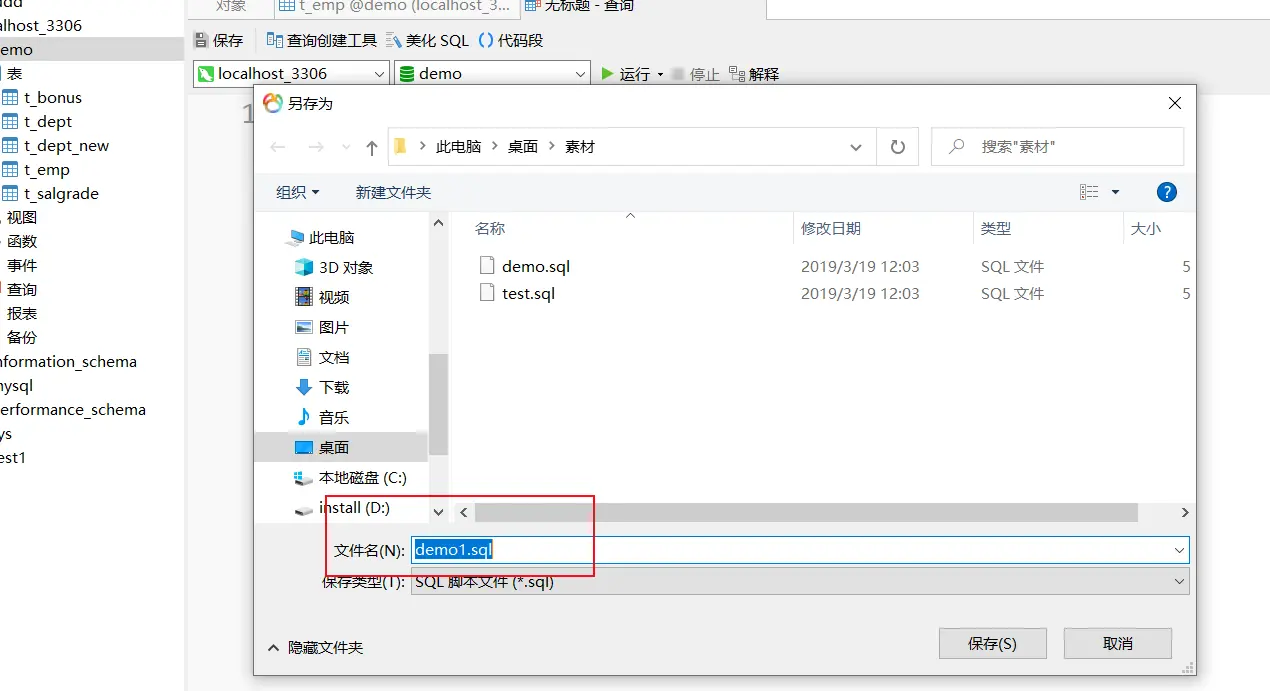This screenshot has width=1270, height=691.
Task: Select the t_dept_new table
Action: tap(66, 145)
